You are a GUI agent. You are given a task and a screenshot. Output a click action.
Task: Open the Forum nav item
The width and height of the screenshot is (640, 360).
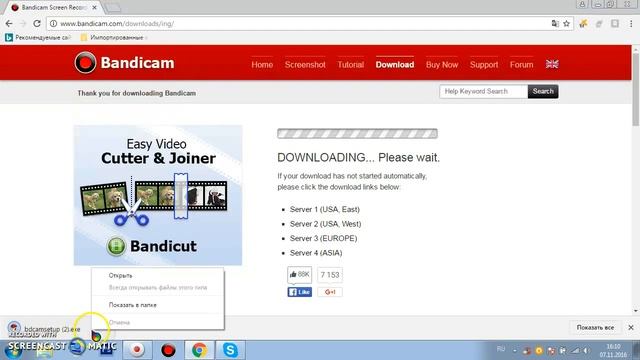[x=522, y=64]
